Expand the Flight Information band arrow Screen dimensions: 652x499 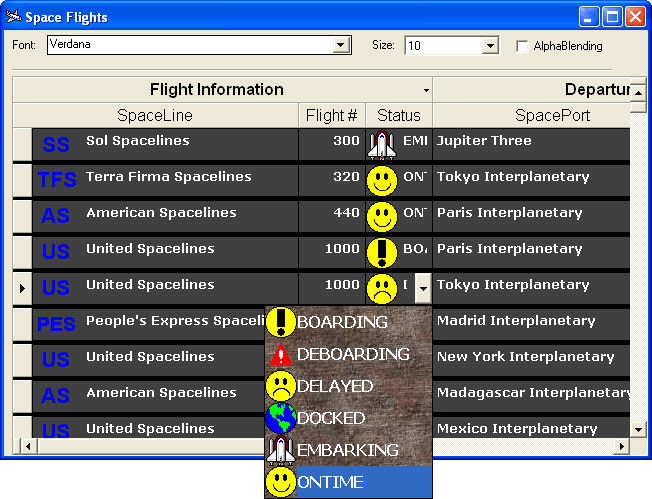(x=426, y=90)
